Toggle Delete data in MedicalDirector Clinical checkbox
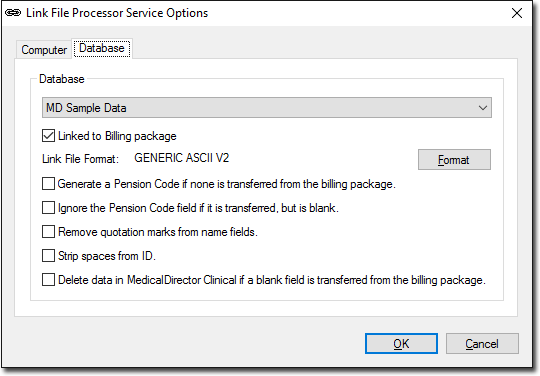 [48, 280]
